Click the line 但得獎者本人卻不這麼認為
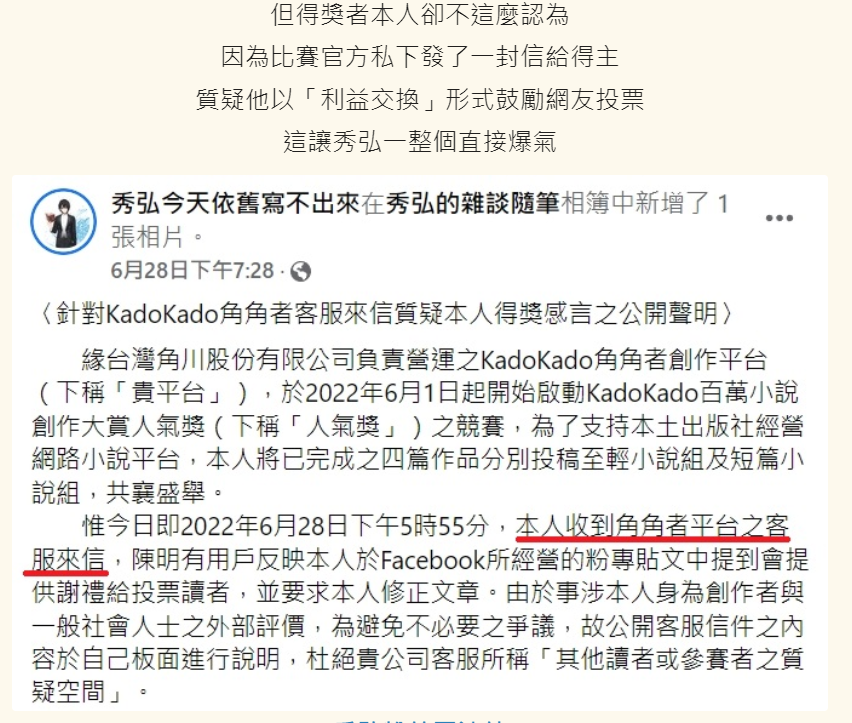The height and width of the screenshot is (723, 852). pos(419,15)
